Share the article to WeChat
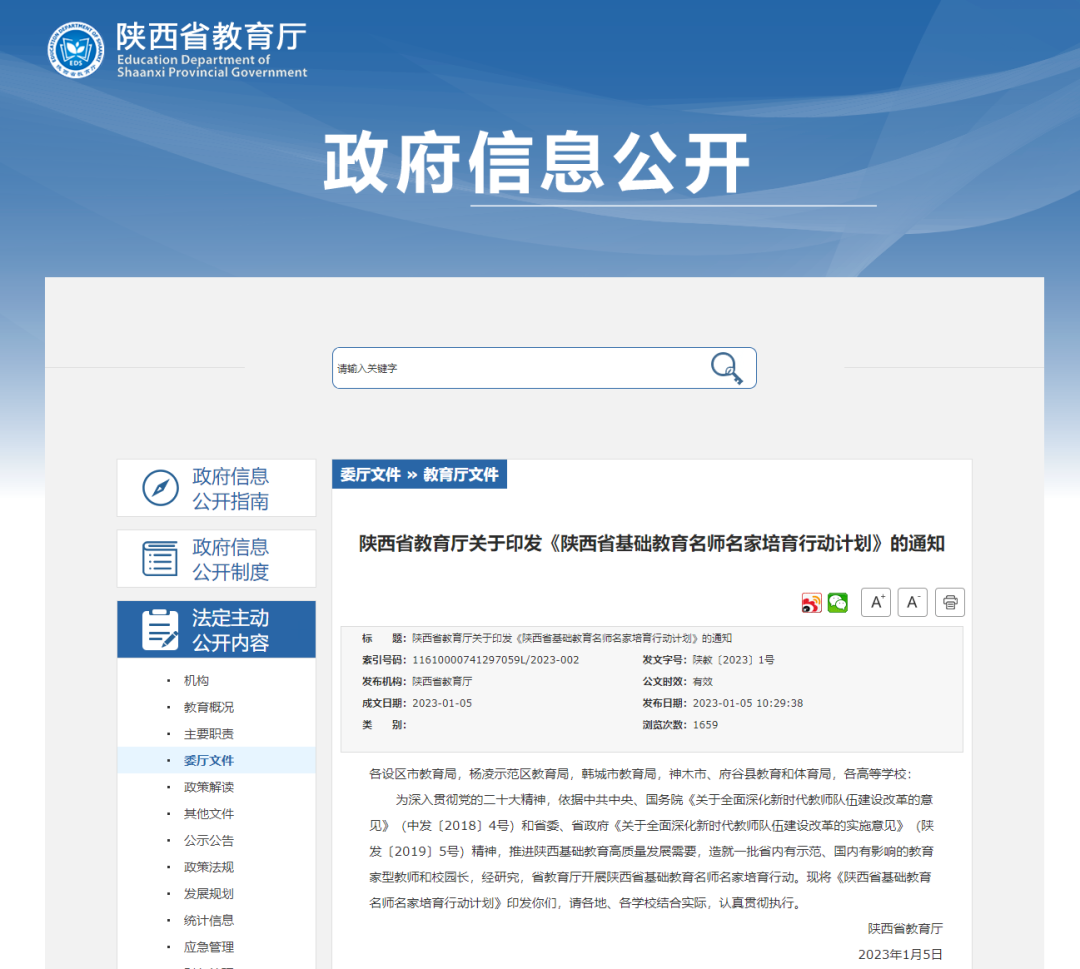This screenshot has height=969, width=1080. 838,603
